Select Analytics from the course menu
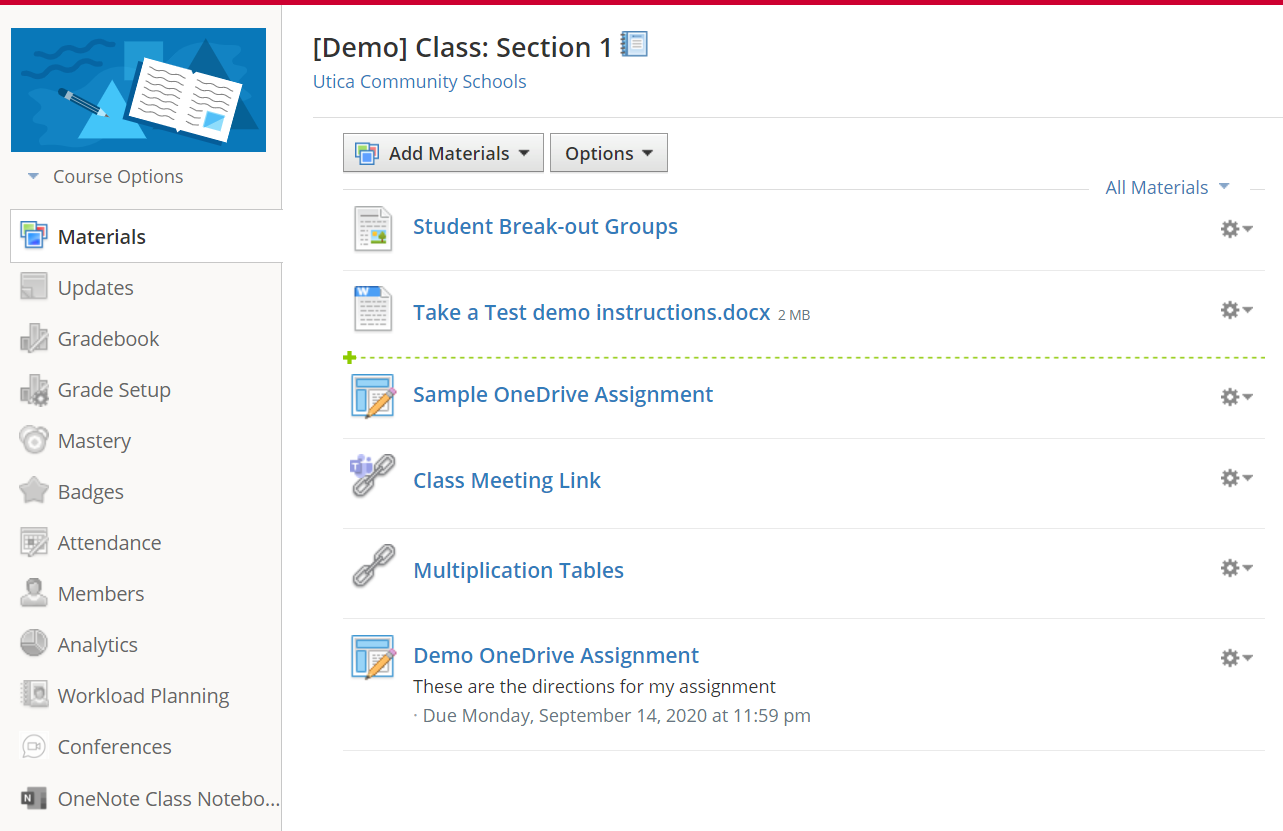 tap(97, 645)
